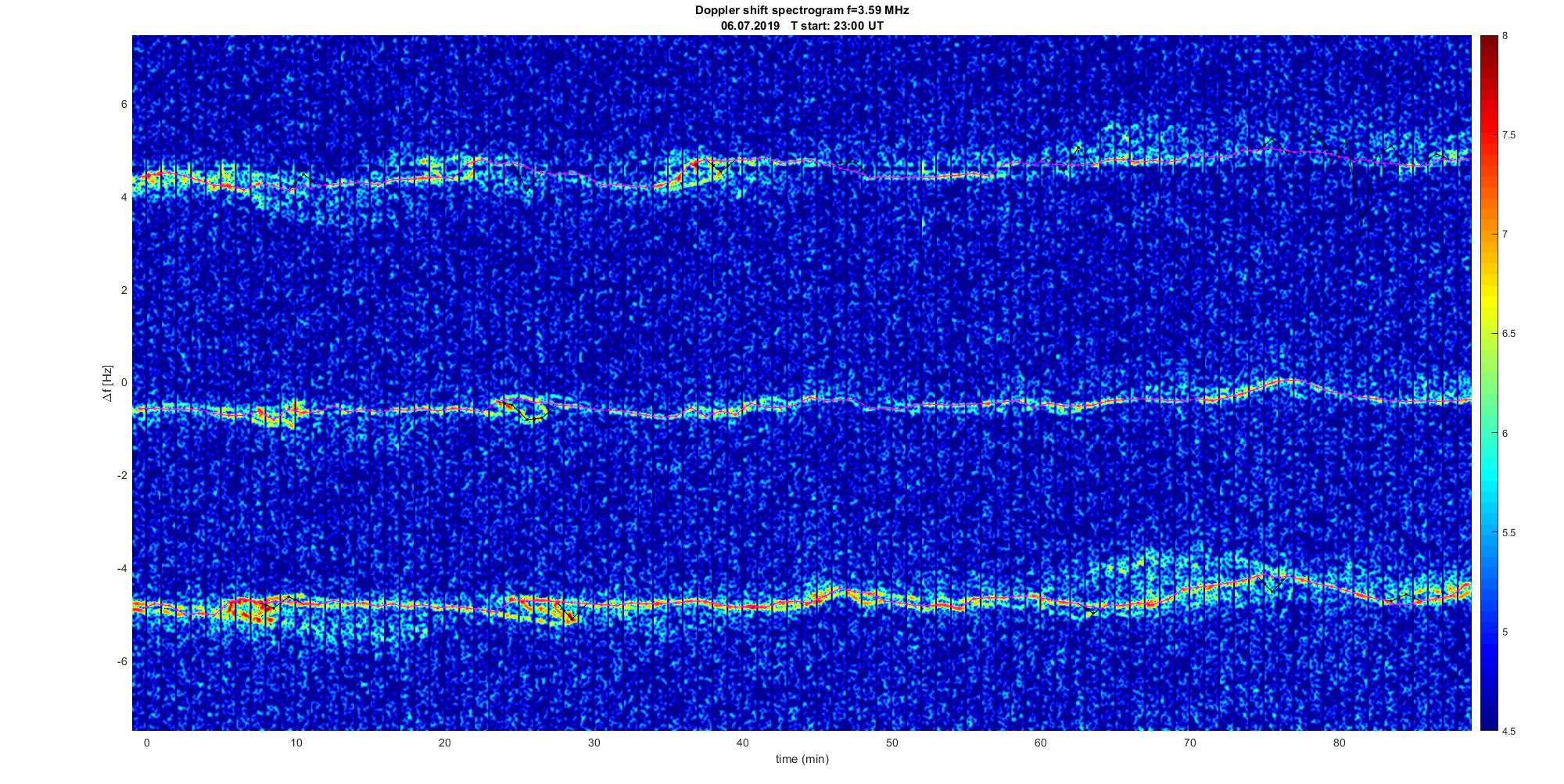Viewport: 1564px width, 784px height.
Task: Click the y-axis tick label 6
Action: pos(124,104)
